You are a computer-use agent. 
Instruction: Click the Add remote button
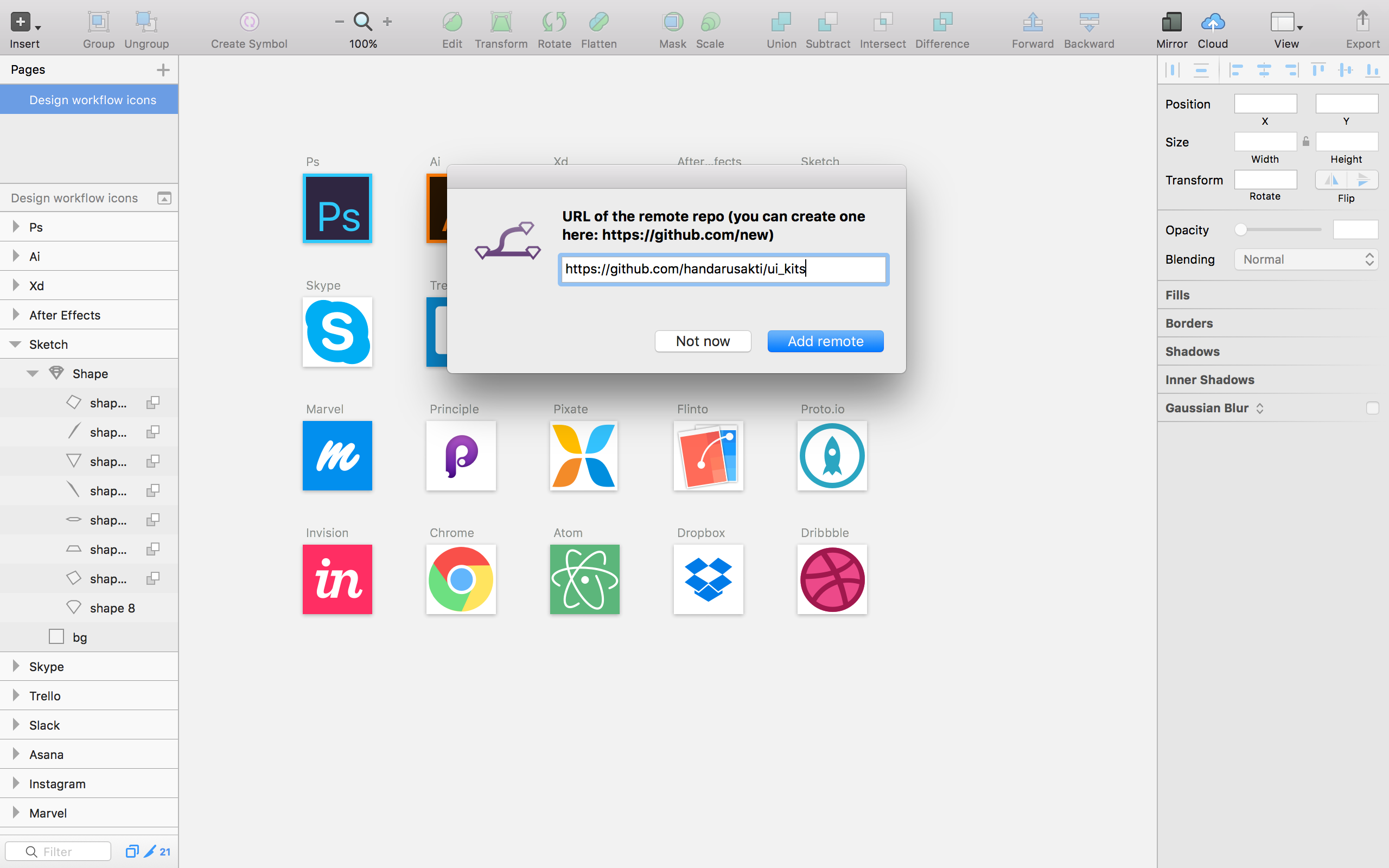click(825, 341)
